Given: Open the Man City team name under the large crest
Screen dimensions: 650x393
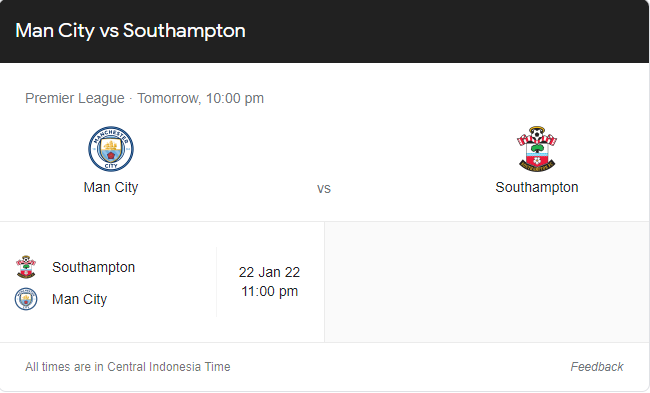Looking at the screenshot, I should pyautogui.click(x=111, y=187).
